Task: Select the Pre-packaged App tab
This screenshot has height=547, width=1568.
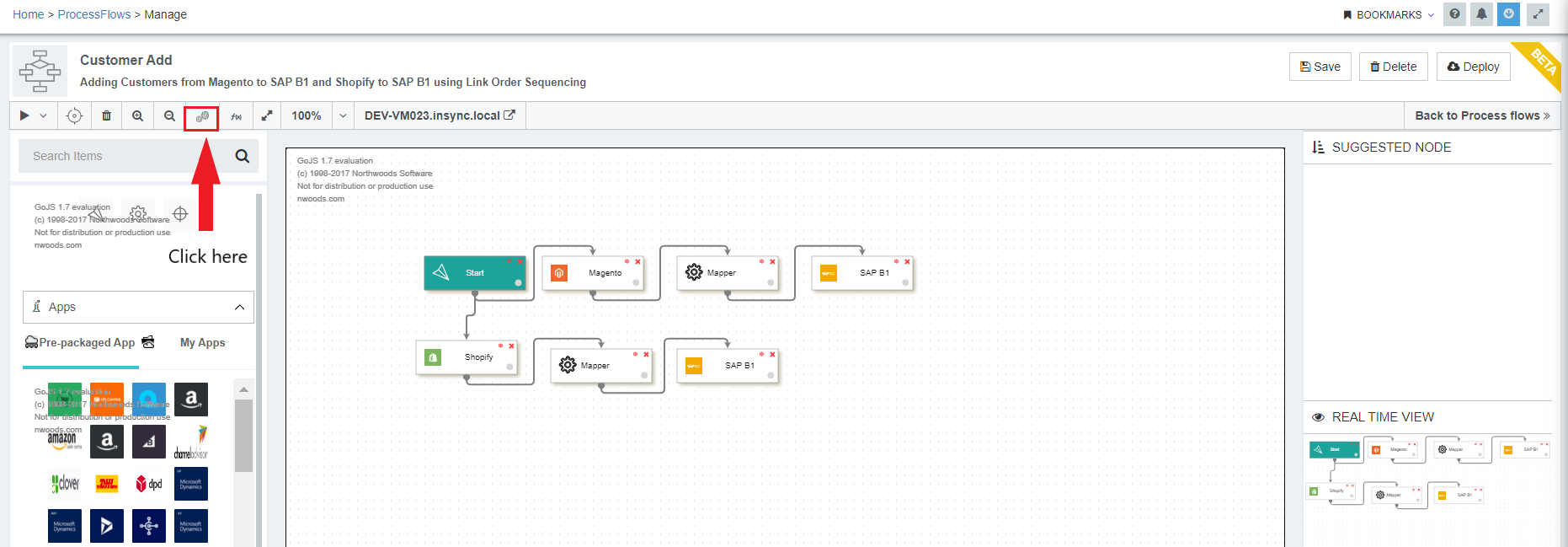Action: click(87, 342)
